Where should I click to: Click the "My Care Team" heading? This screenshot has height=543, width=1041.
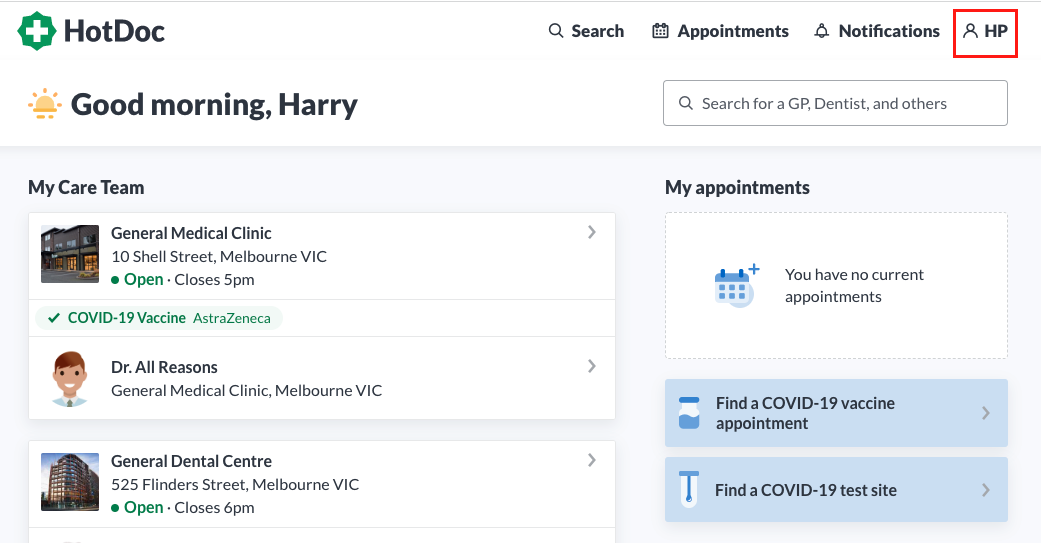point(86,187)
